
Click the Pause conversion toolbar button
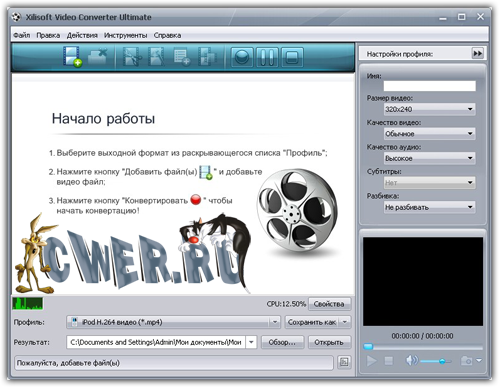(x=267, y=57)
